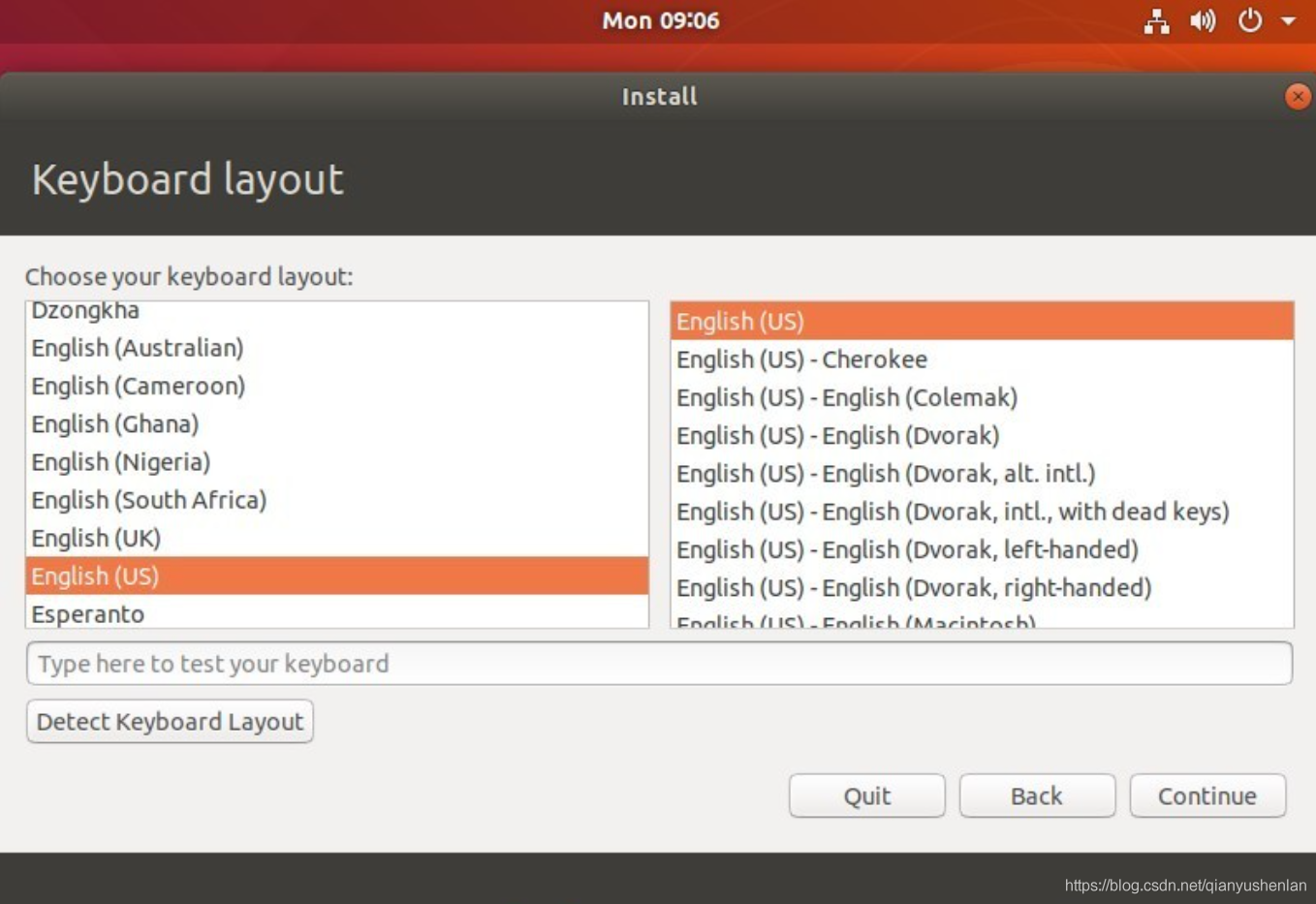The height and width of the screenshot is (904, 1316).
Task: Click Continue to proceed
Action: coord(1207,795)
